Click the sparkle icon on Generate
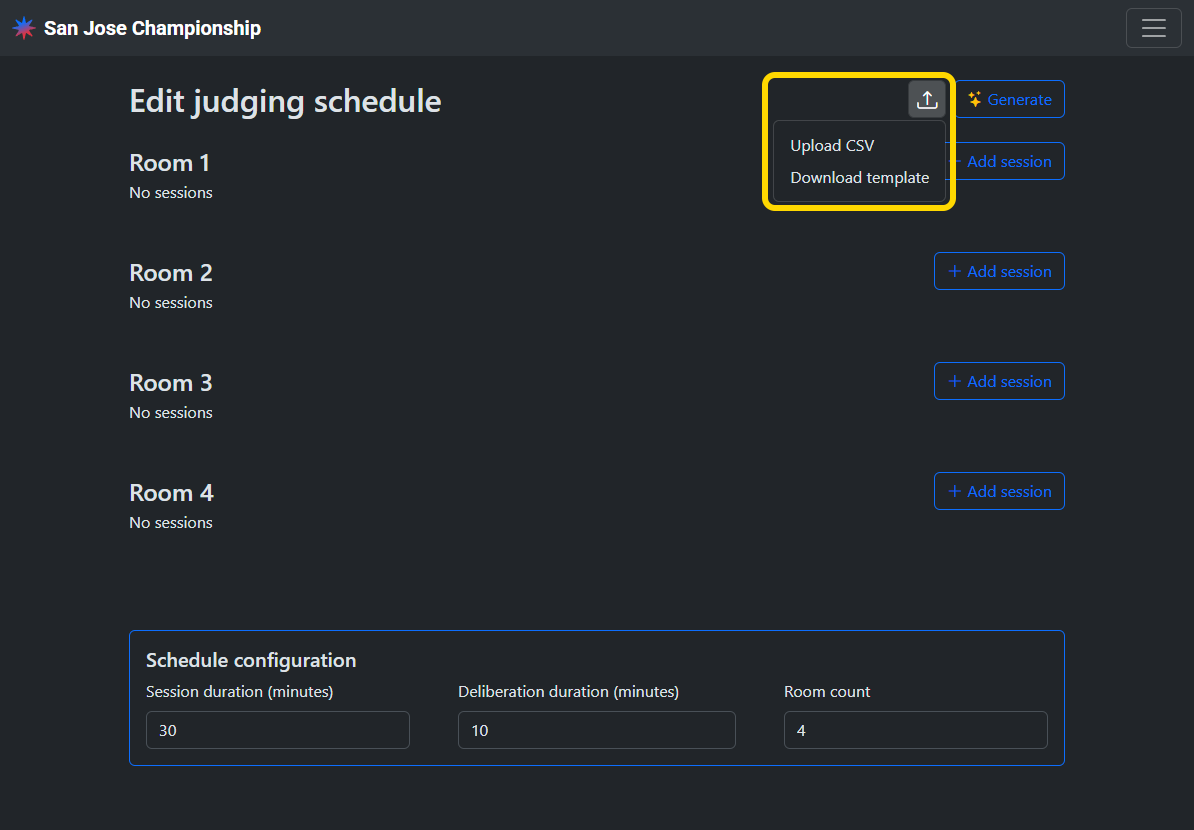 click(x=974, y=100)
